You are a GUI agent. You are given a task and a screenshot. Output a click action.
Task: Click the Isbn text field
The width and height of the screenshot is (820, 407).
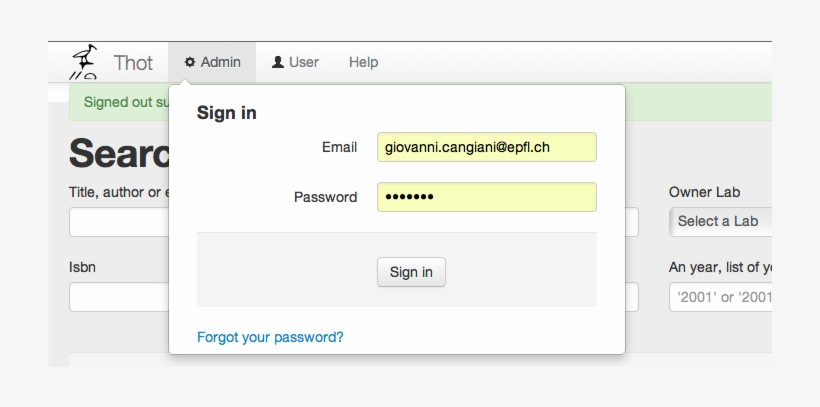pos(118,297)
